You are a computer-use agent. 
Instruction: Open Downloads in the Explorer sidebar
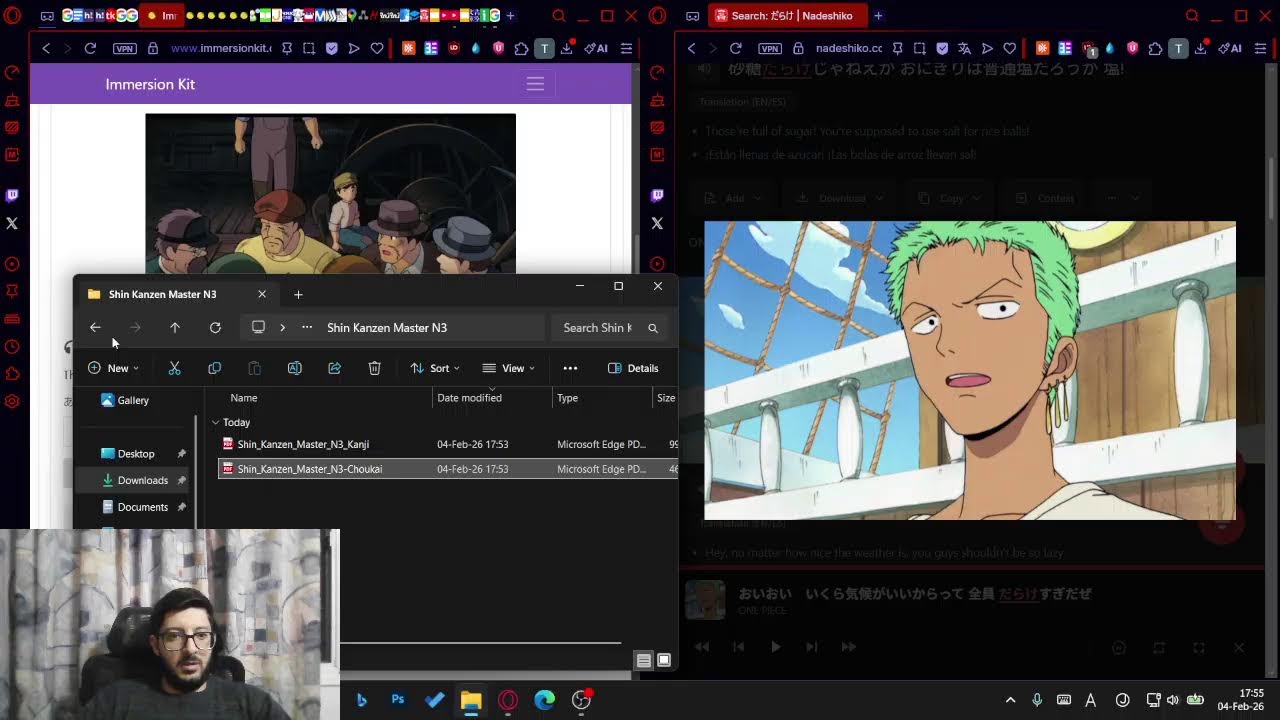[143, 480]
